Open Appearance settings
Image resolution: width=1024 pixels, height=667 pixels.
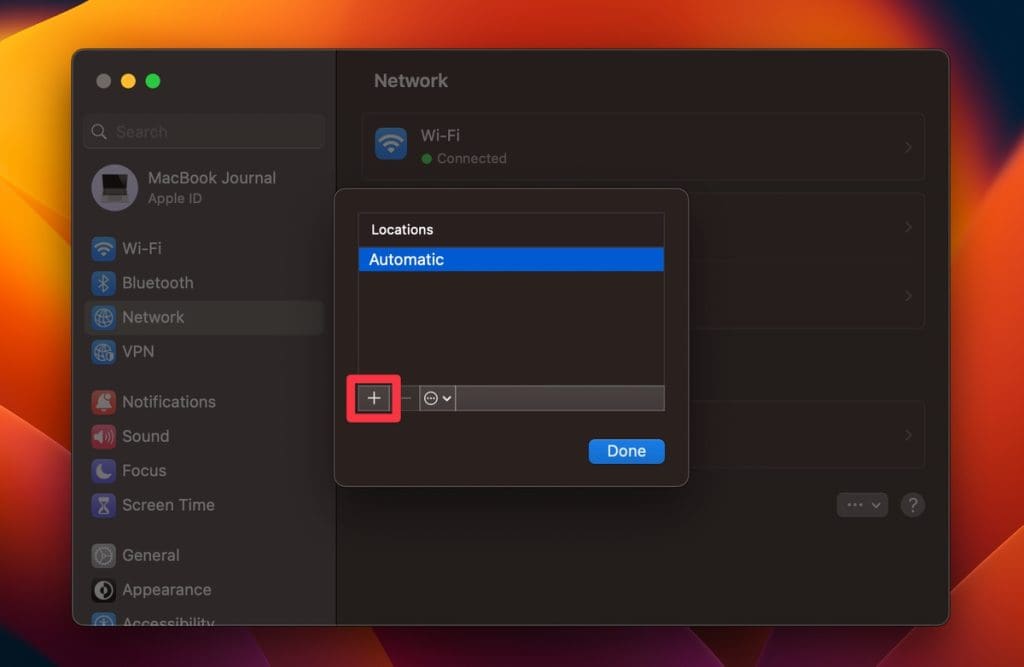204,590
